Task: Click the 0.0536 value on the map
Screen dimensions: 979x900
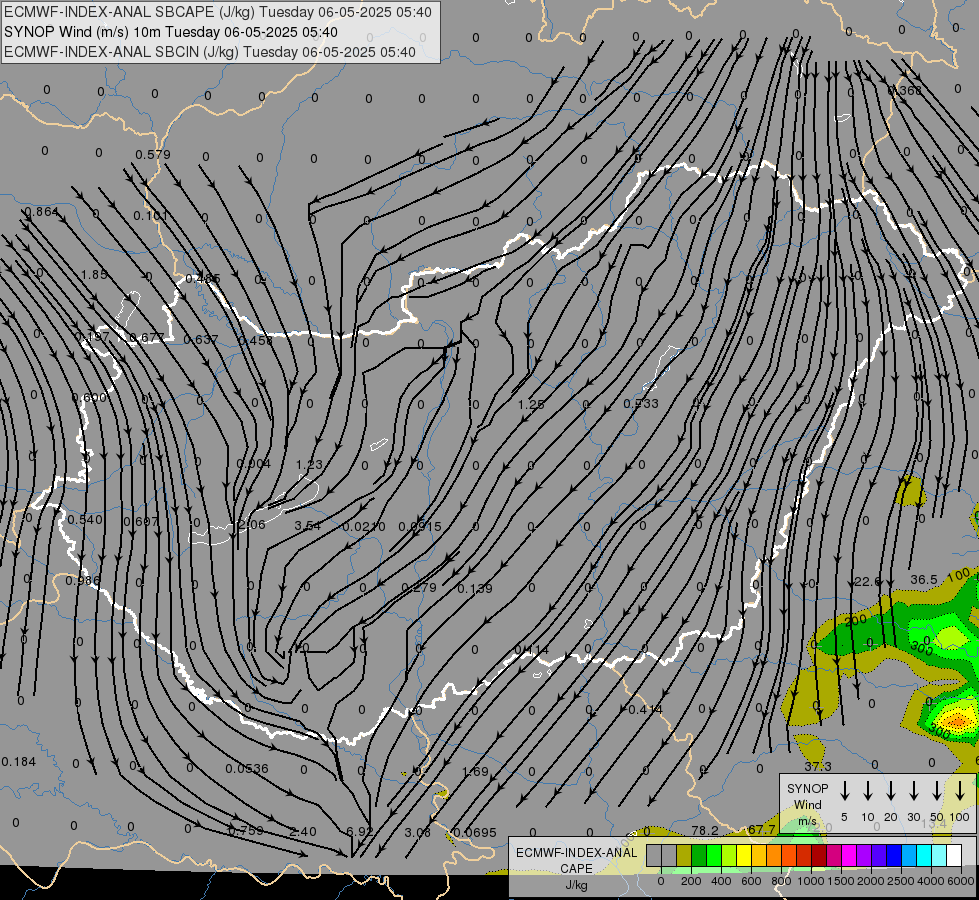Action: coord(247,768)
